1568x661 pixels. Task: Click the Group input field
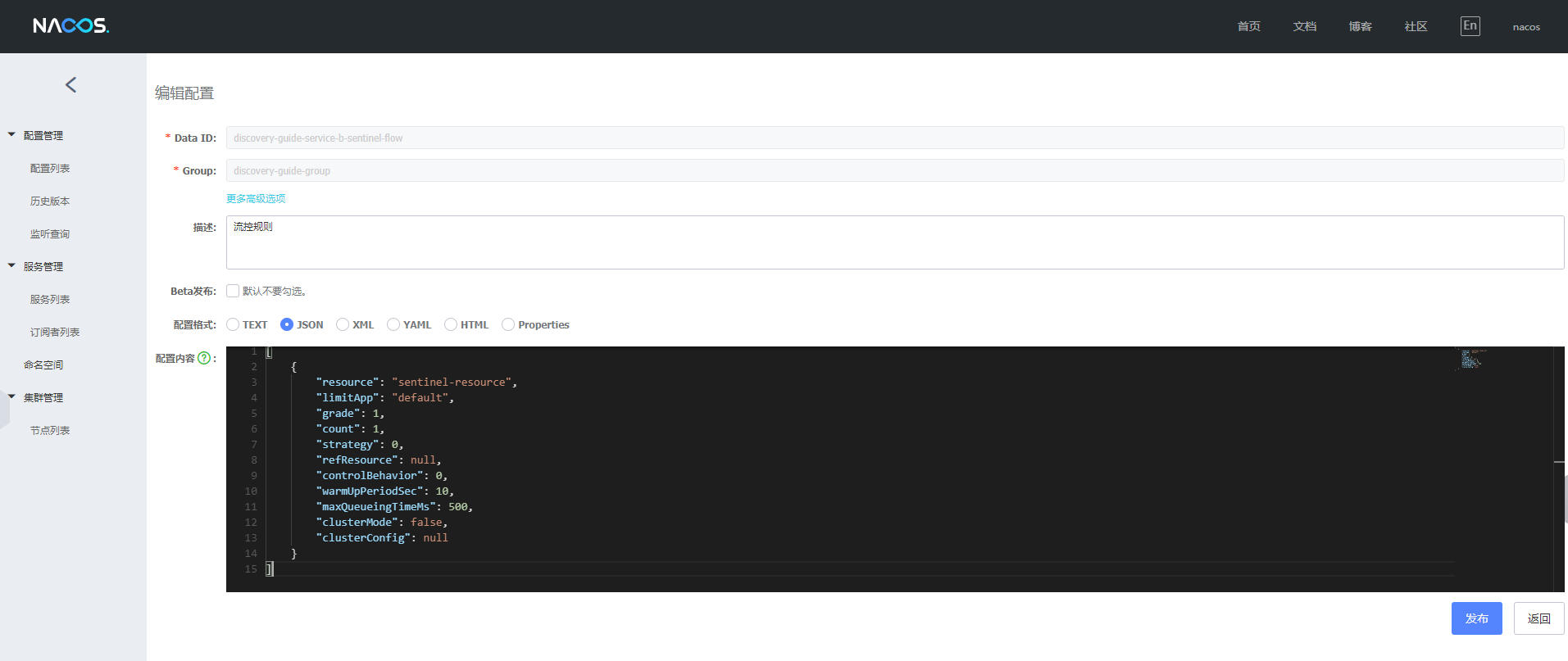[x=895, y=170]
